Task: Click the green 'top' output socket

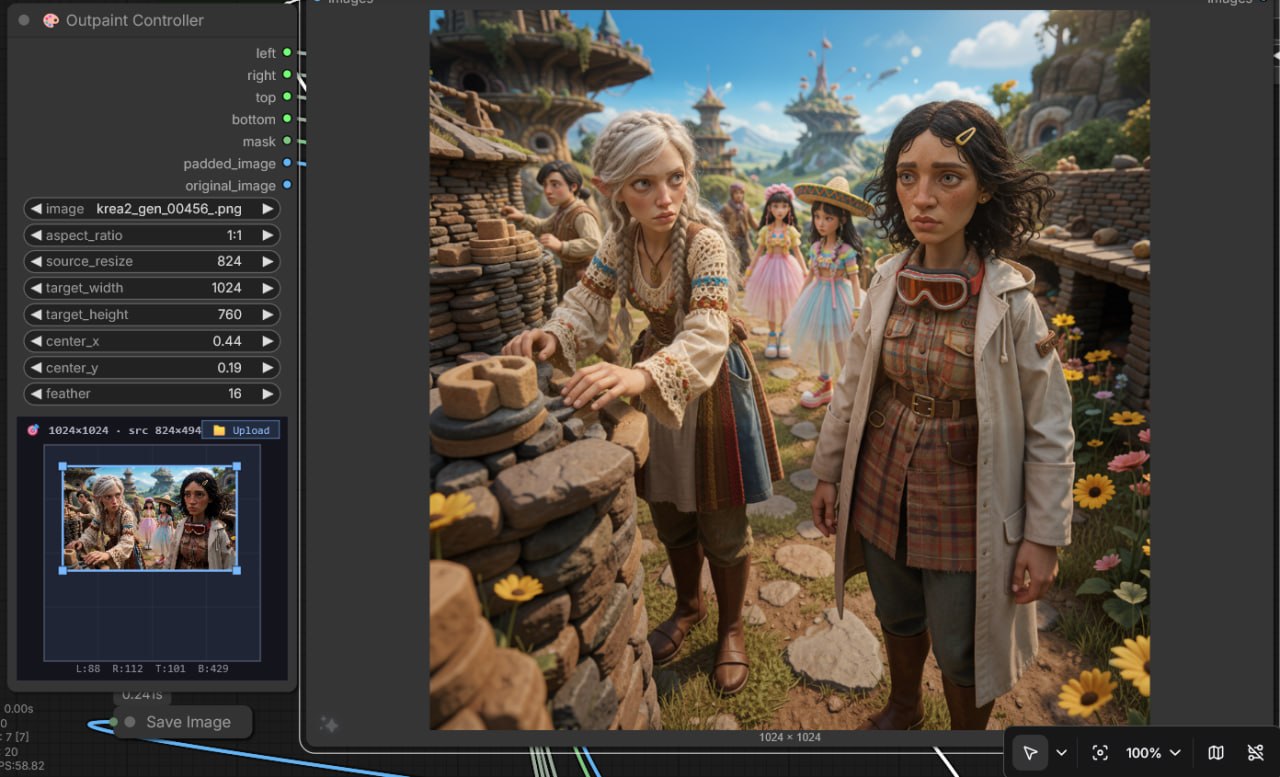Action: pos(287,97)
